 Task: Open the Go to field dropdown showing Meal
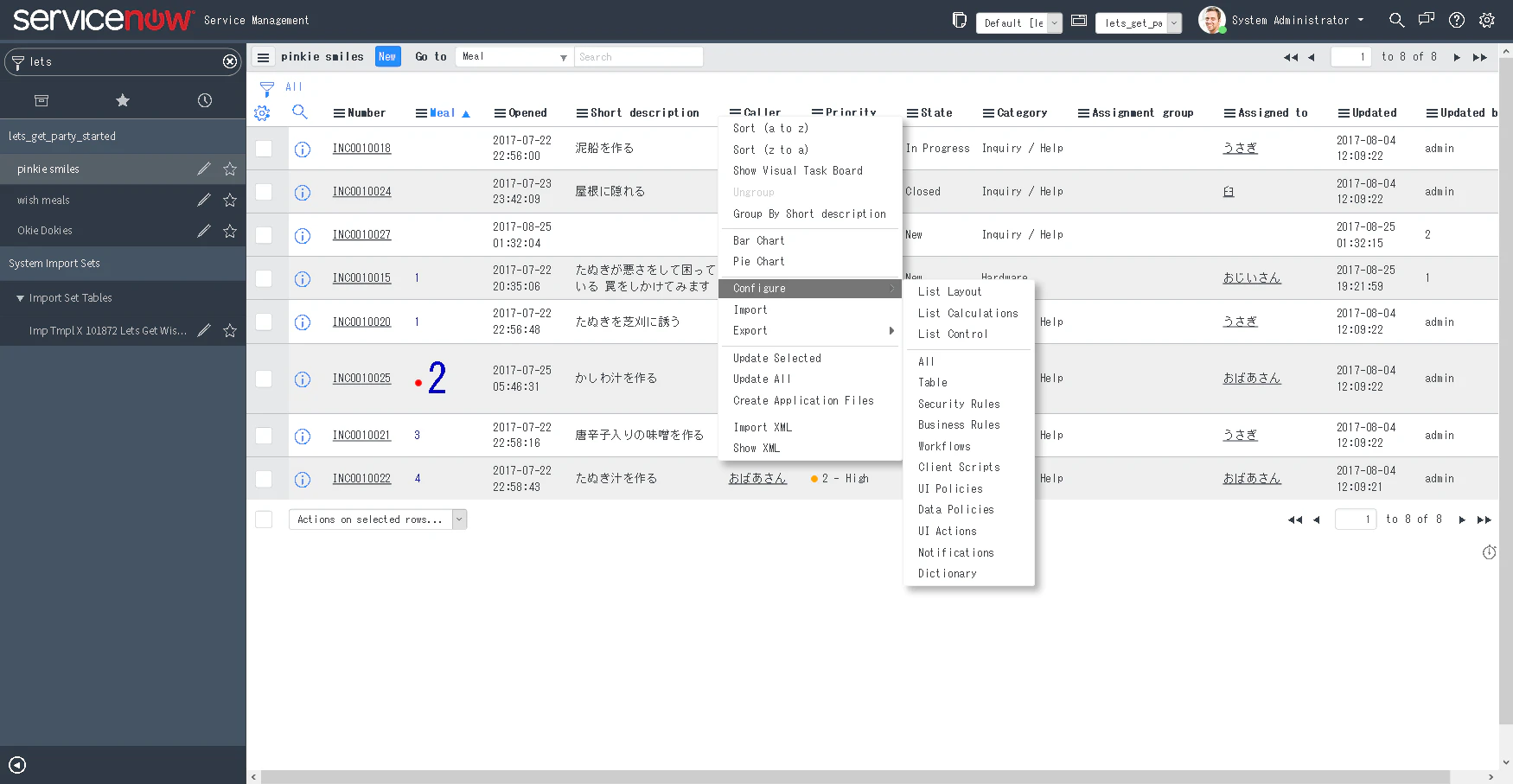(514, 57)
